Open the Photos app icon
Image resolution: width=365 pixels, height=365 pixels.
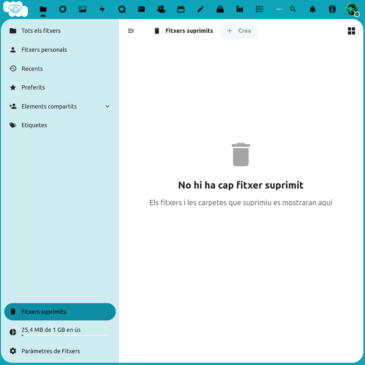82,9
